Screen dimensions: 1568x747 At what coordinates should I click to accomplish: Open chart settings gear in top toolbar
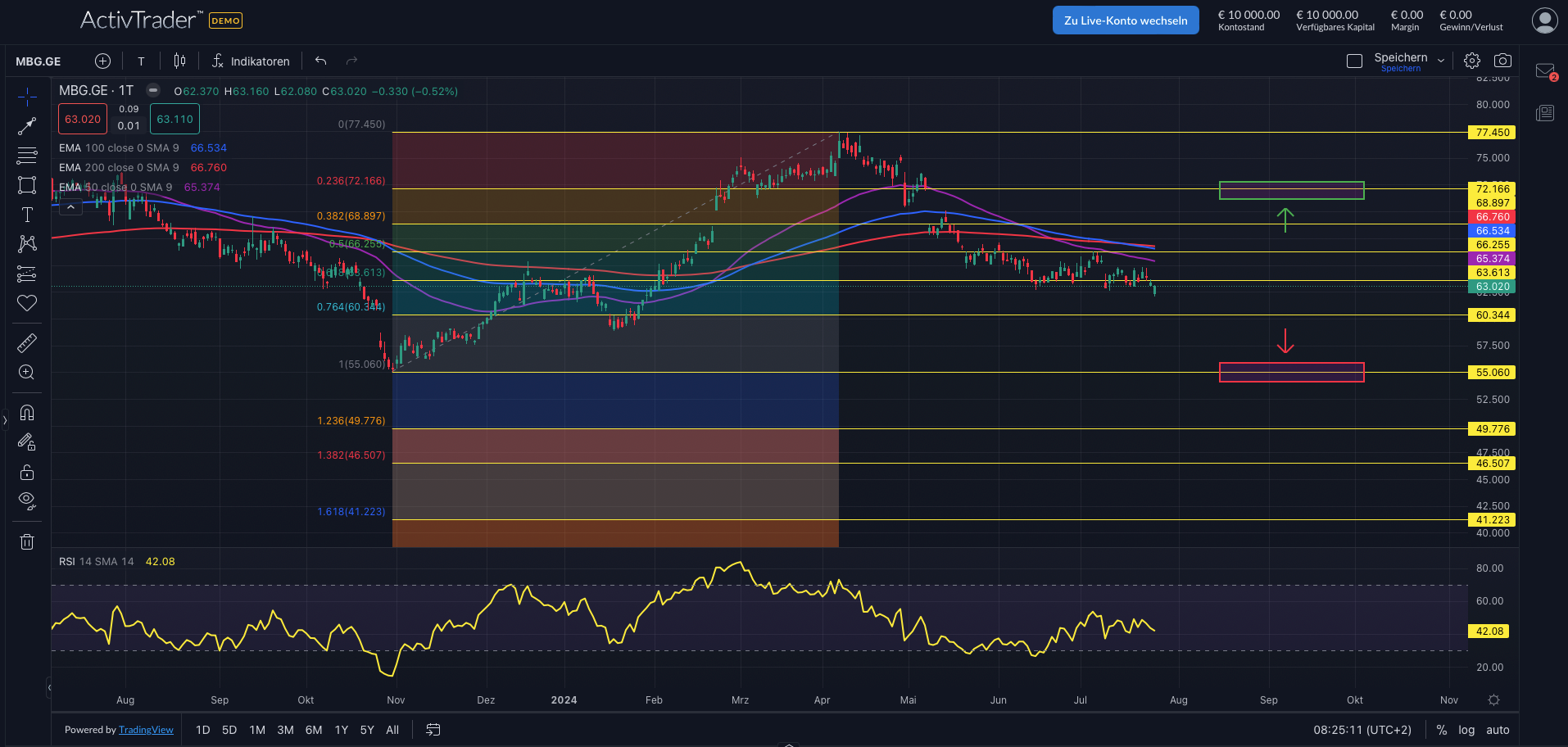point(1472,61)
